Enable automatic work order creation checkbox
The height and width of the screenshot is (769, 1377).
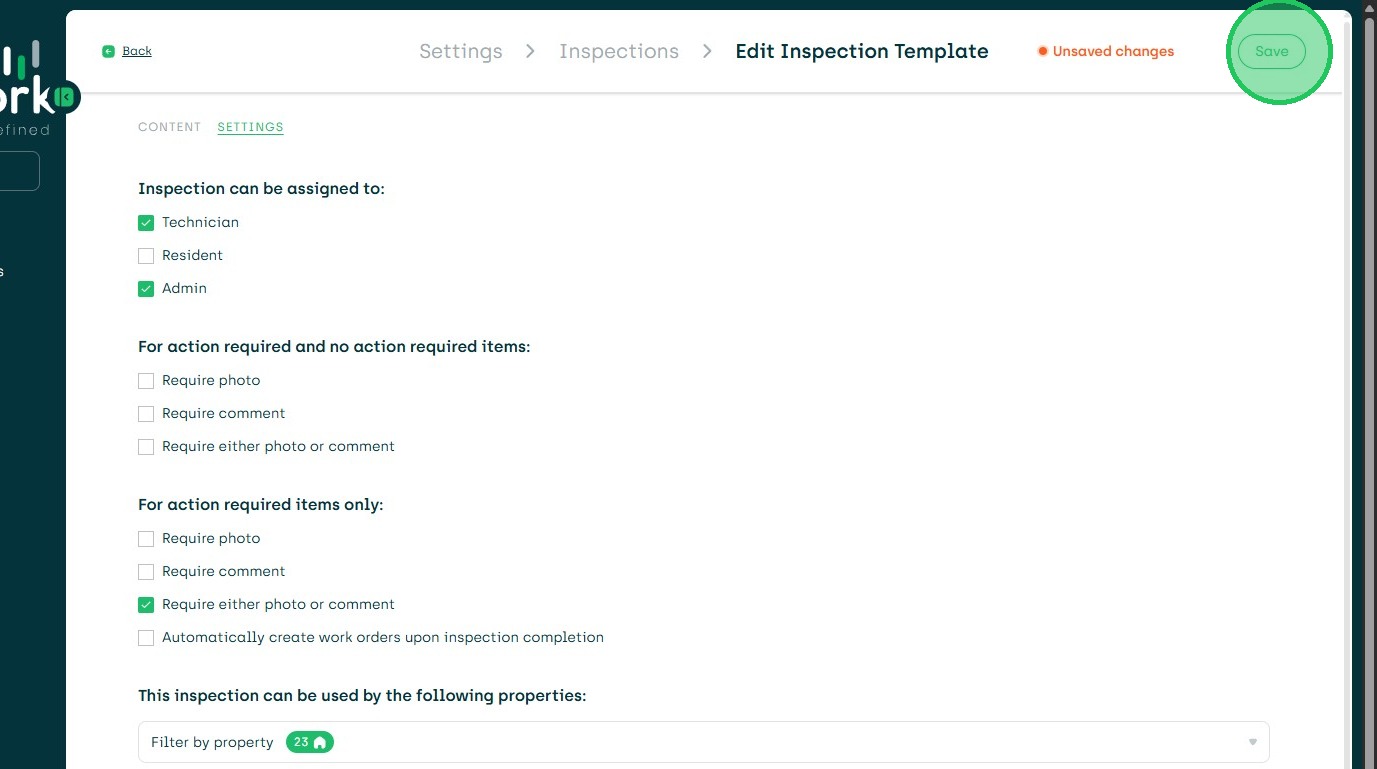click(x=146, y=638)
